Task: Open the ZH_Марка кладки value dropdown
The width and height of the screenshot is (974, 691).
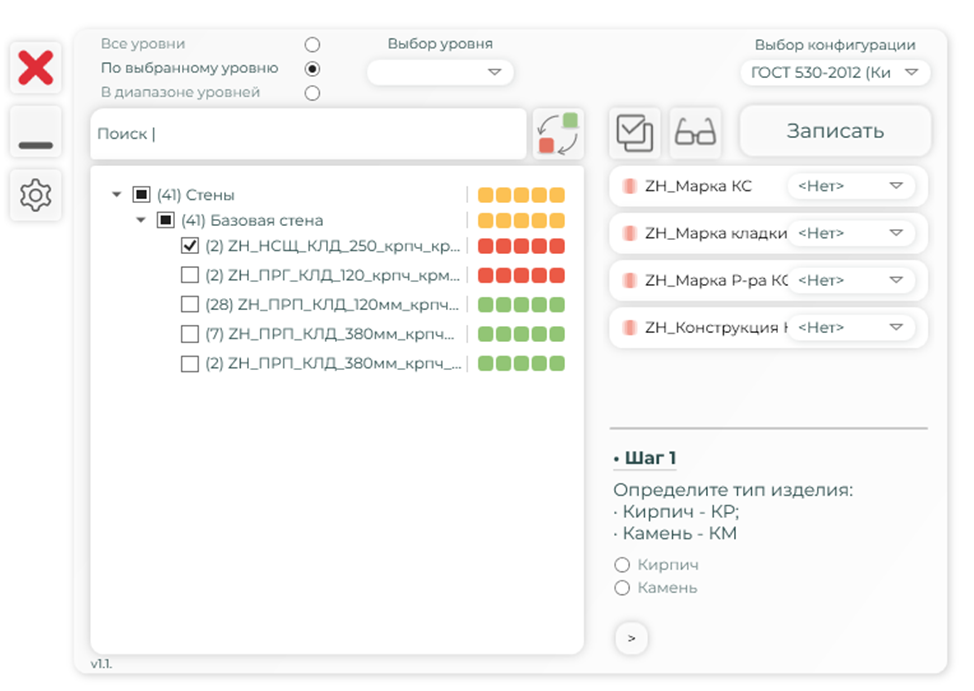Action: coord(850,233)
